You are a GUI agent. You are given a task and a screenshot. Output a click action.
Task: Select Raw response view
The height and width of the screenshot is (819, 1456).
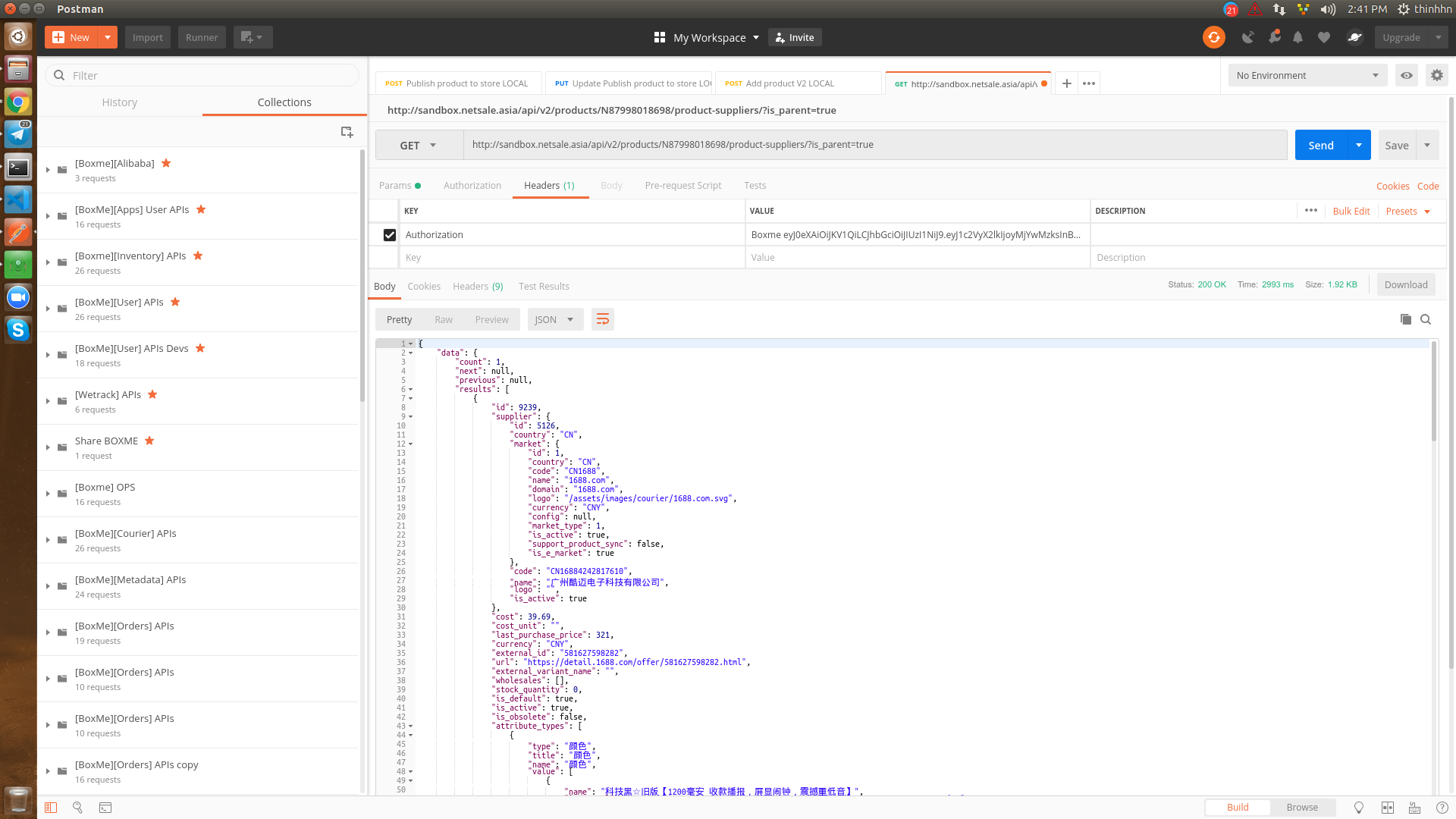click(444, 319)
